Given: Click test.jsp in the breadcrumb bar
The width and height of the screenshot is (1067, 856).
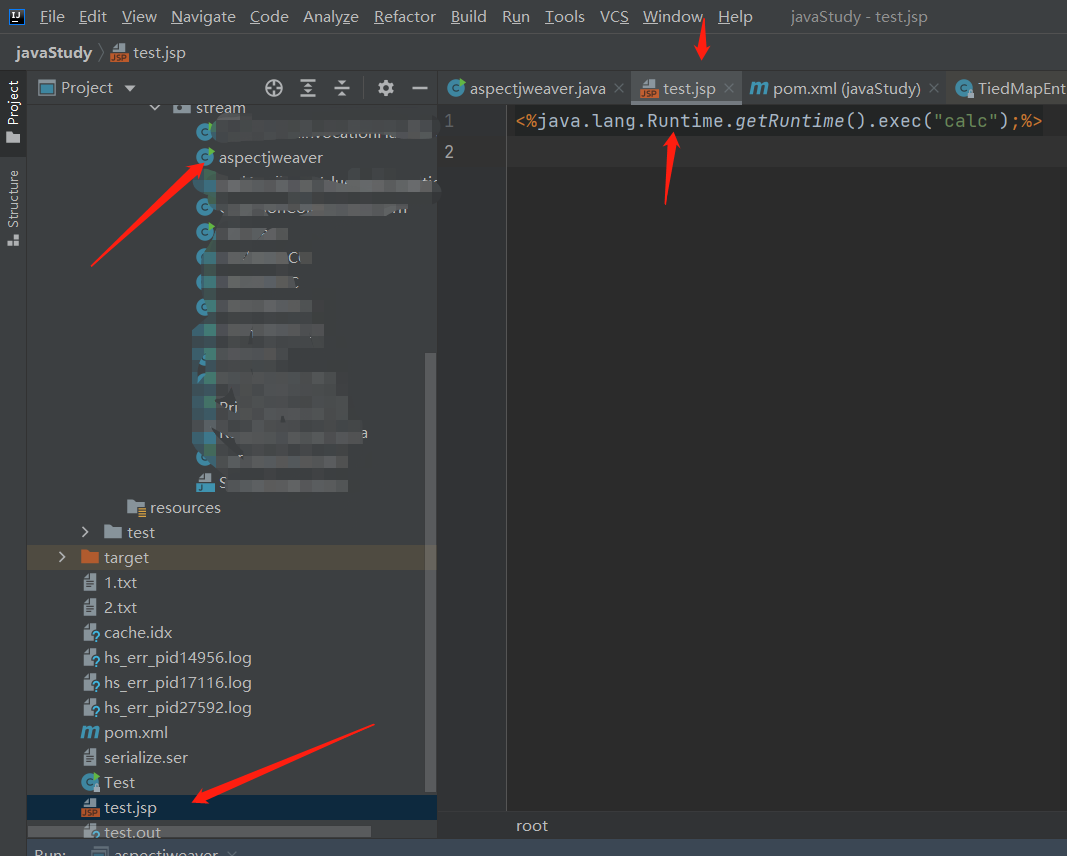Looking at the screenshot, I should tap(148, 52).
